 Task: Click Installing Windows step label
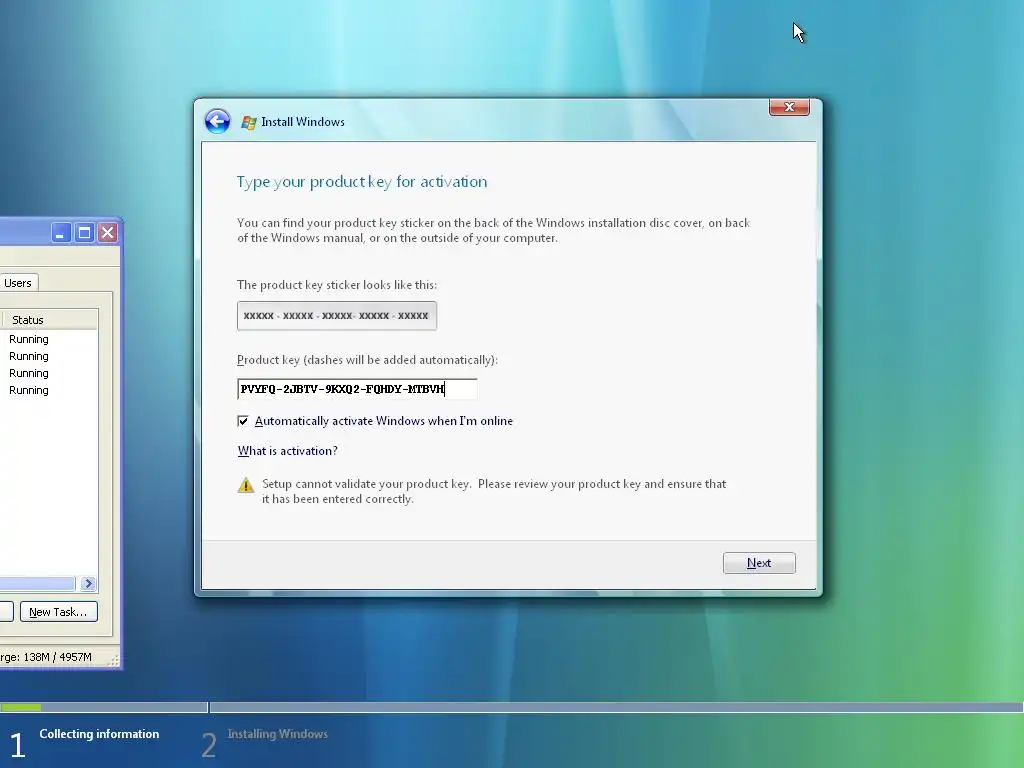pos(278,734)
